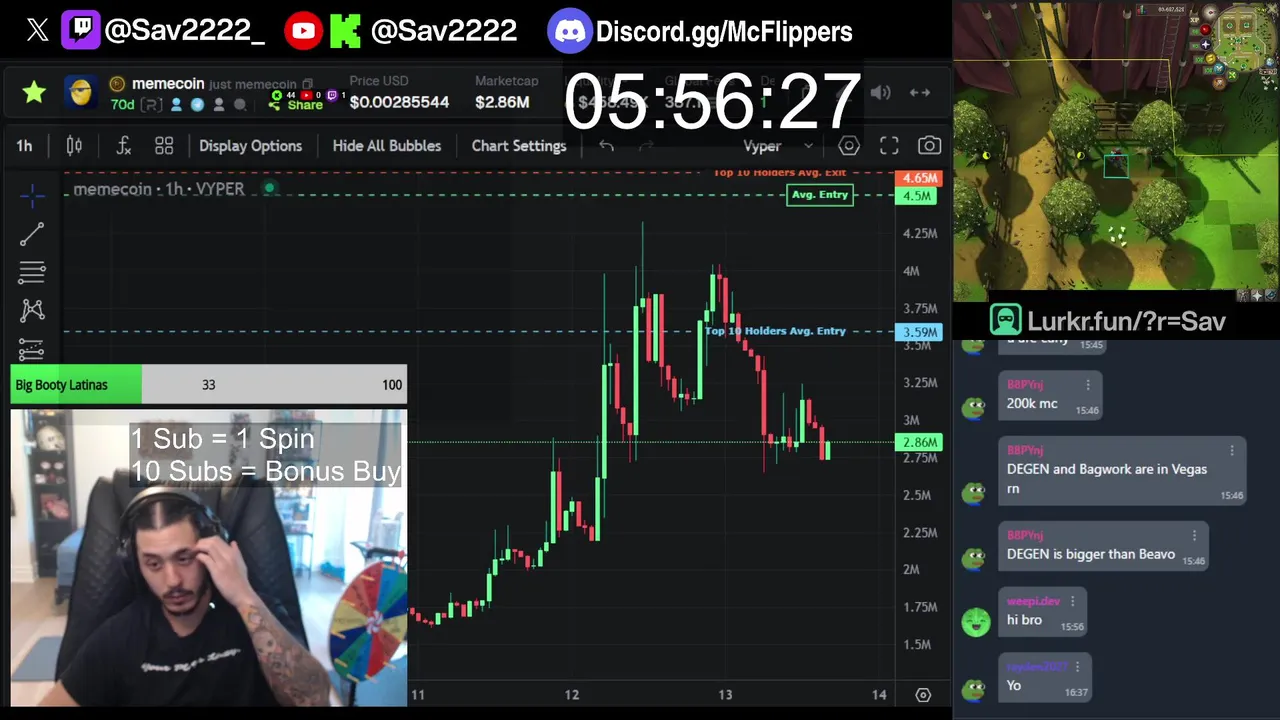Take a chart snapshot with camera icon
The width and height of the screenshot is (1280, 720).
[929, 146]
